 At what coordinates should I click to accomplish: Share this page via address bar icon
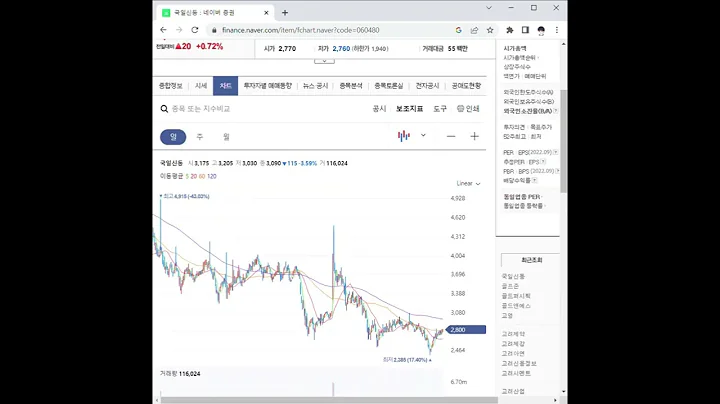474,30
